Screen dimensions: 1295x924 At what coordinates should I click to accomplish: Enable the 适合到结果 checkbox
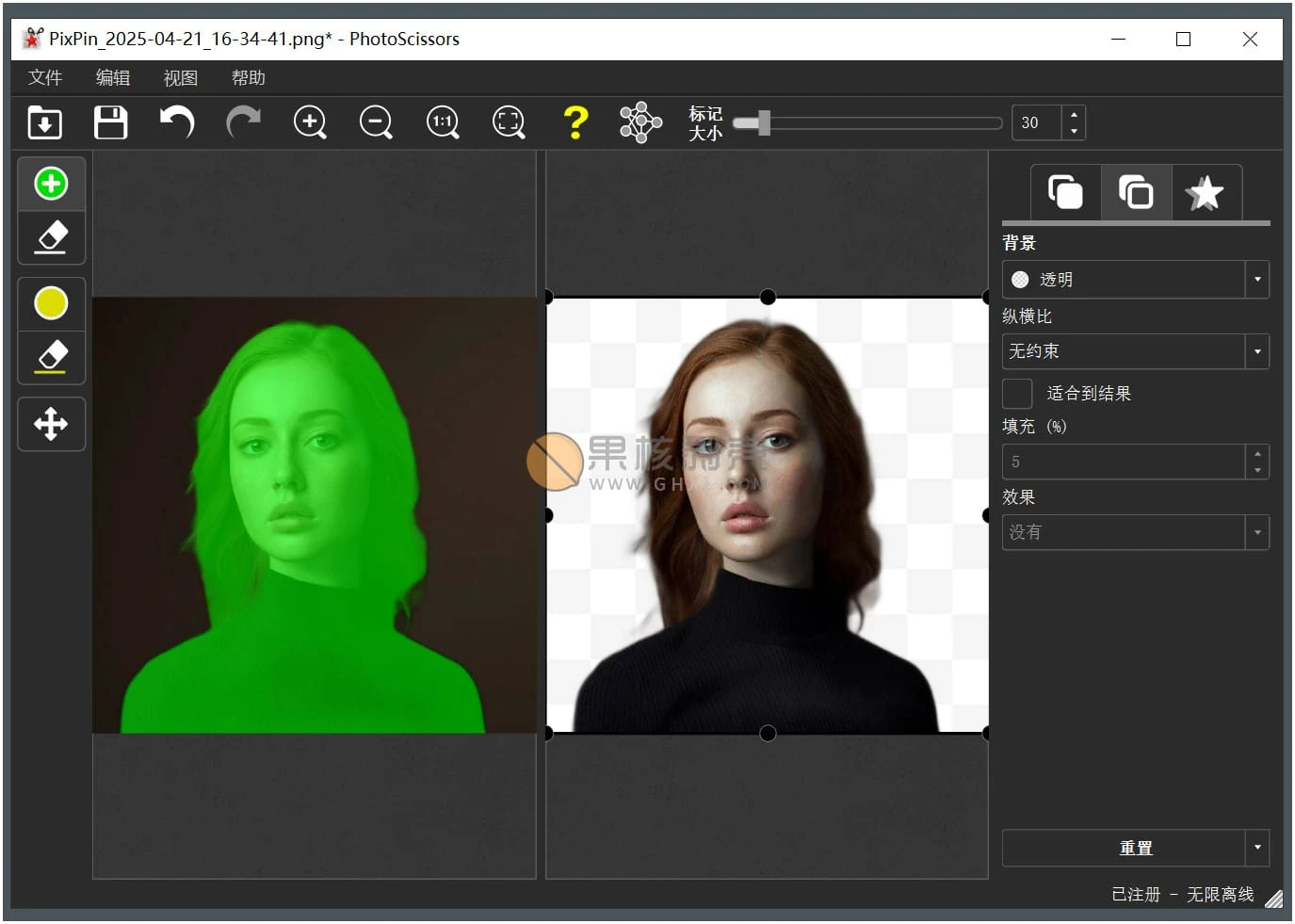[x=1017, y=393]
